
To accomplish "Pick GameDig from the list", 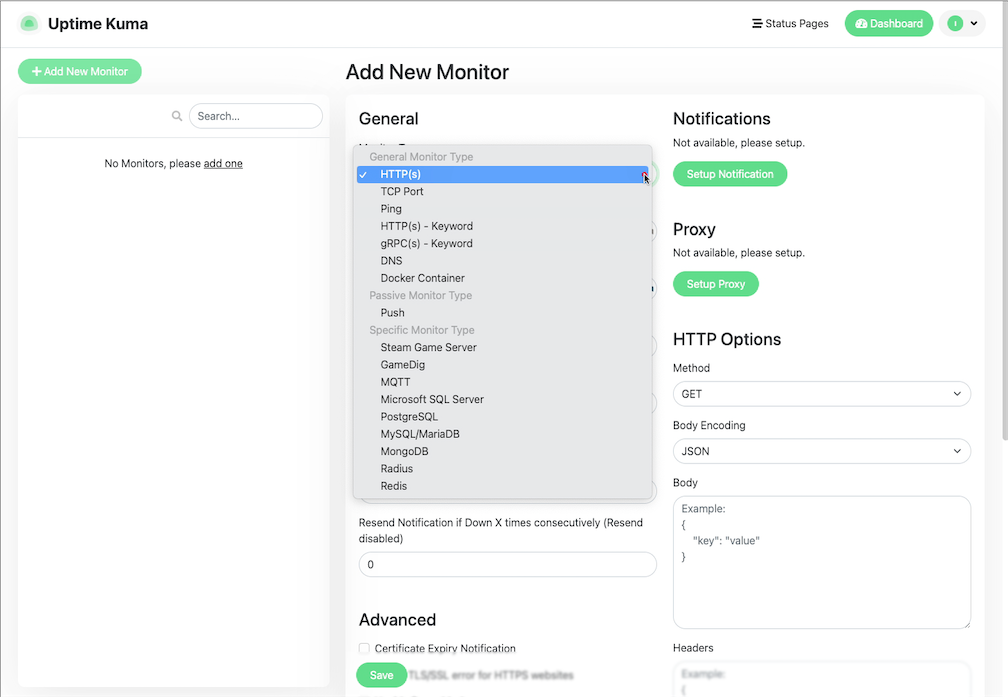I will pos(503,365).
